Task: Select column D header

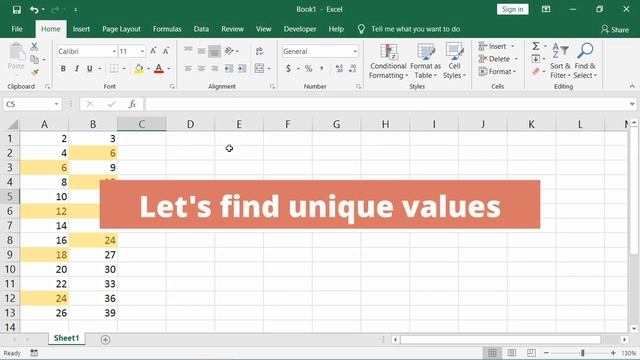Action: (x=190, y=124)
